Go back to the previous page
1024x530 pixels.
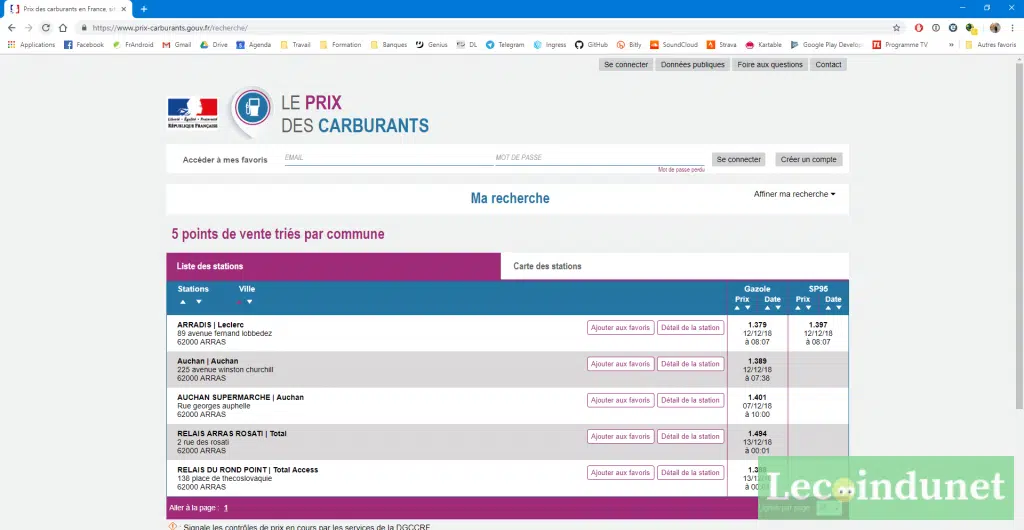[11, 28]
